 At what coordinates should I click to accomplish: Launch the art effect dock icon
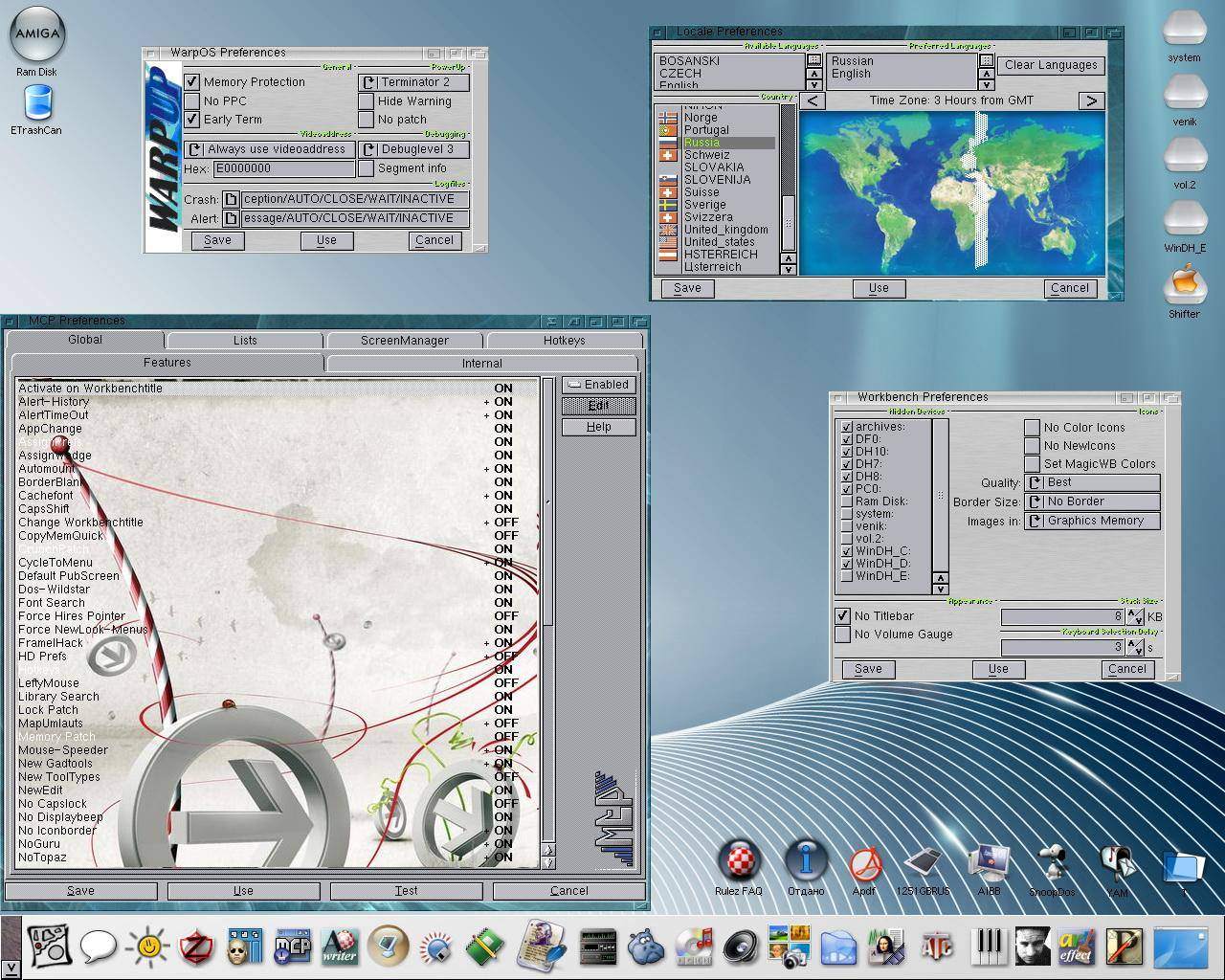tap(1076, 947)
